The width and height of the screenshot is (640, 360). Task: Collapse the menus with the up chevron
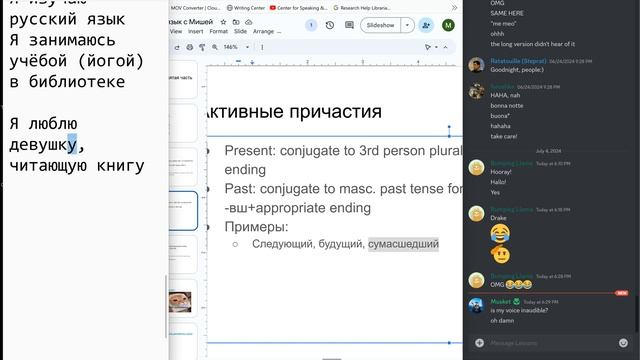(x=446, y=47)
